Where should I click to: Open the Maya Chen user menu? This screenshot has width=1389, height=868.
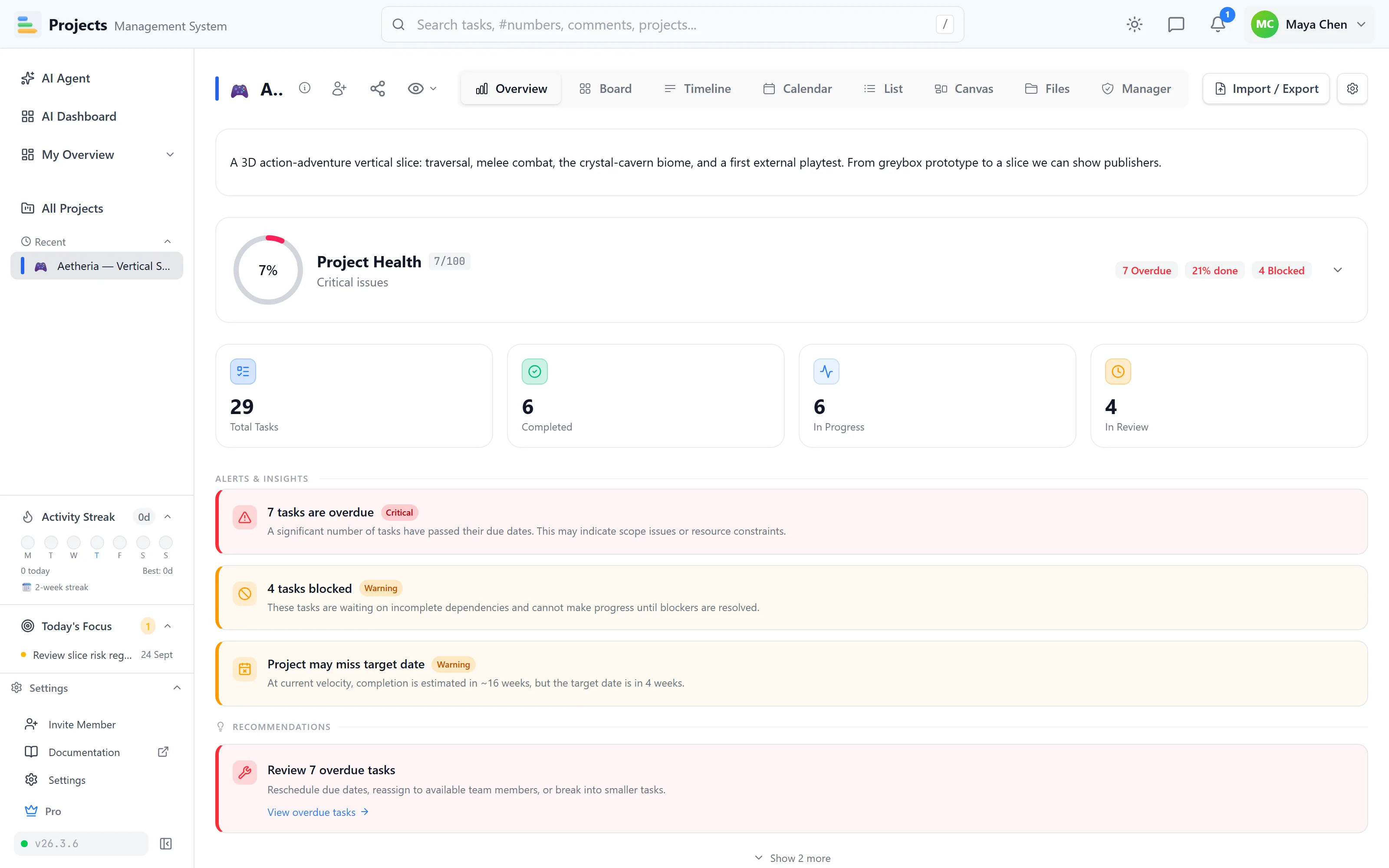(1309, 24)
